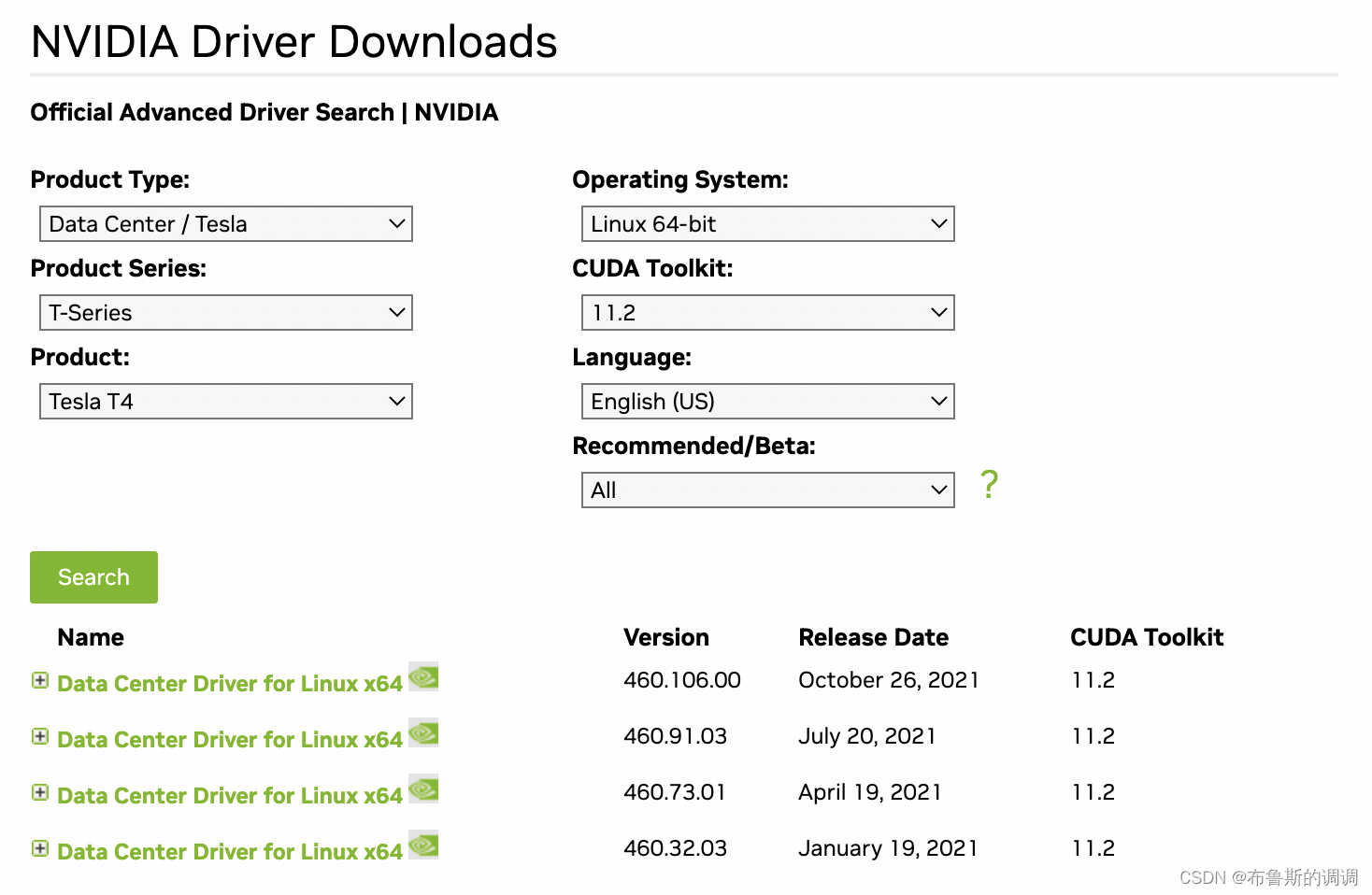Open the help question mark near Recommended/Beta
1372x895 pixels.
(989, 485)
